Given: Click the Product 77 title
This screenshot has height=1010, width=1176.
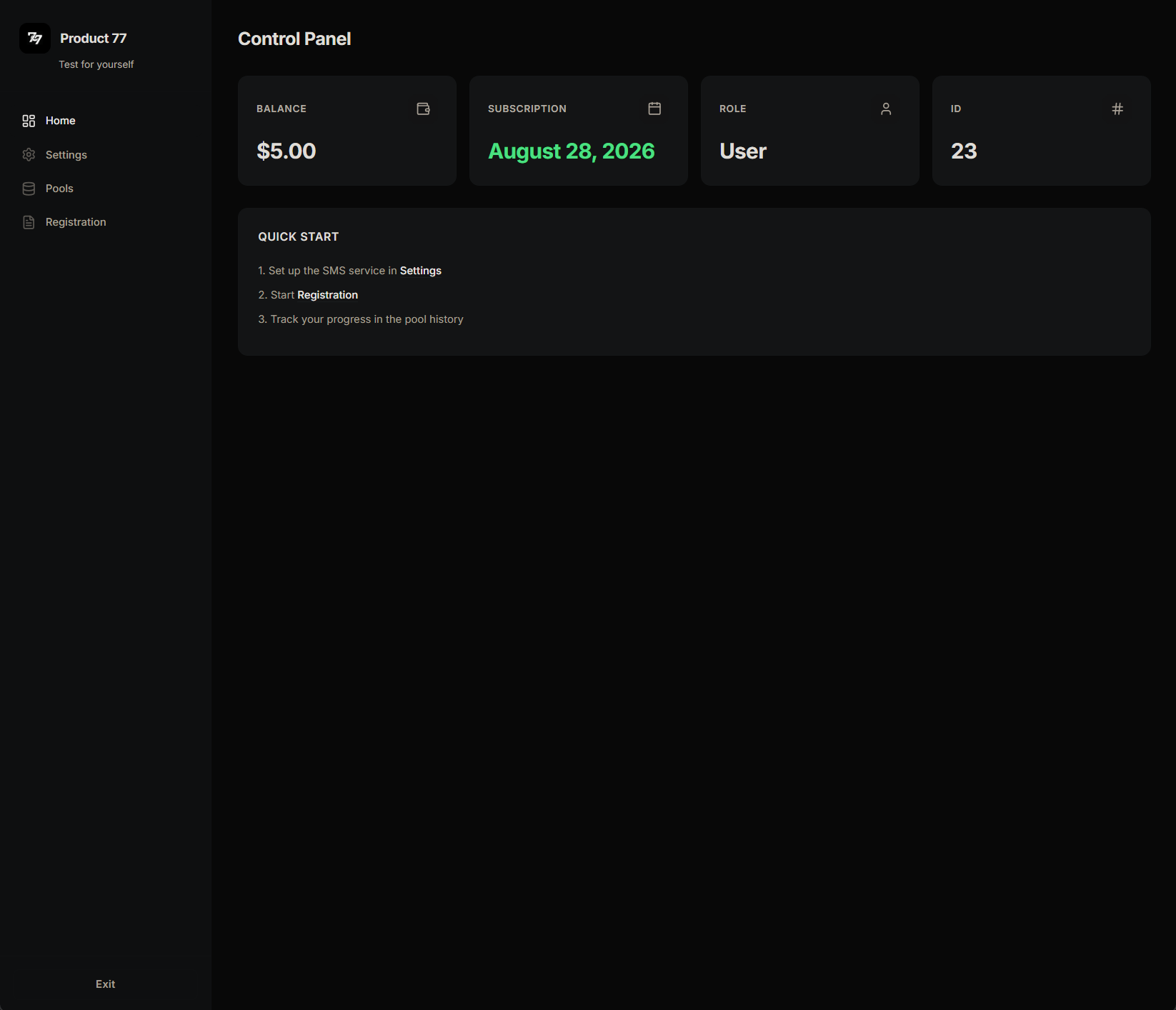Looking at the screenshot, I should tap(94, 39).
